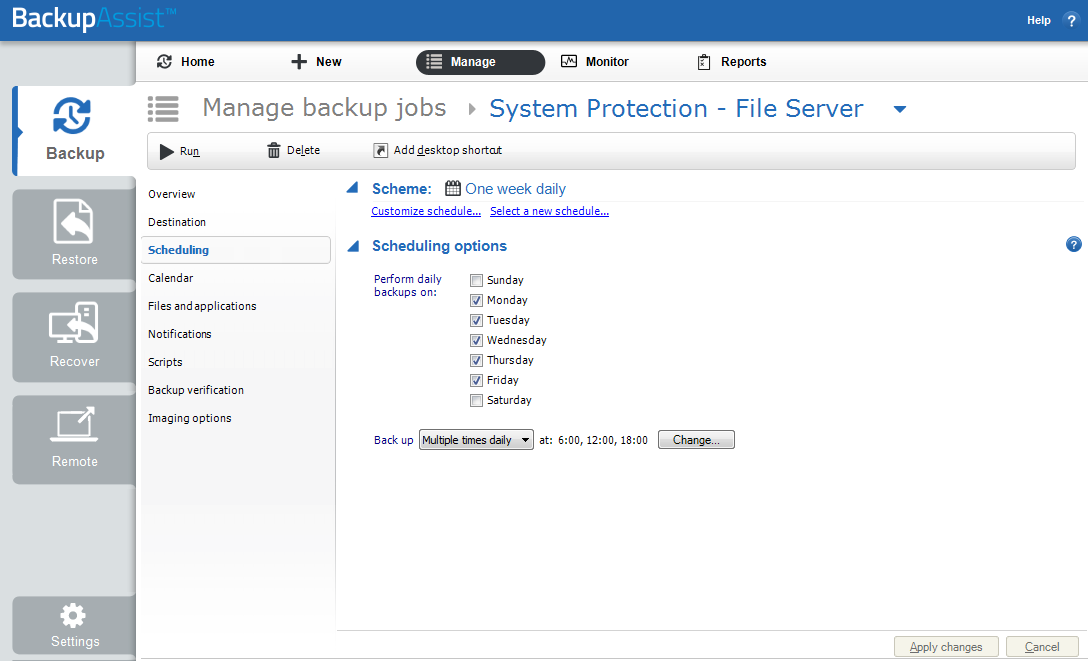1088x661 pixels.
Task: Uncheck the Thursday backup checkbox
Action: 477,361
